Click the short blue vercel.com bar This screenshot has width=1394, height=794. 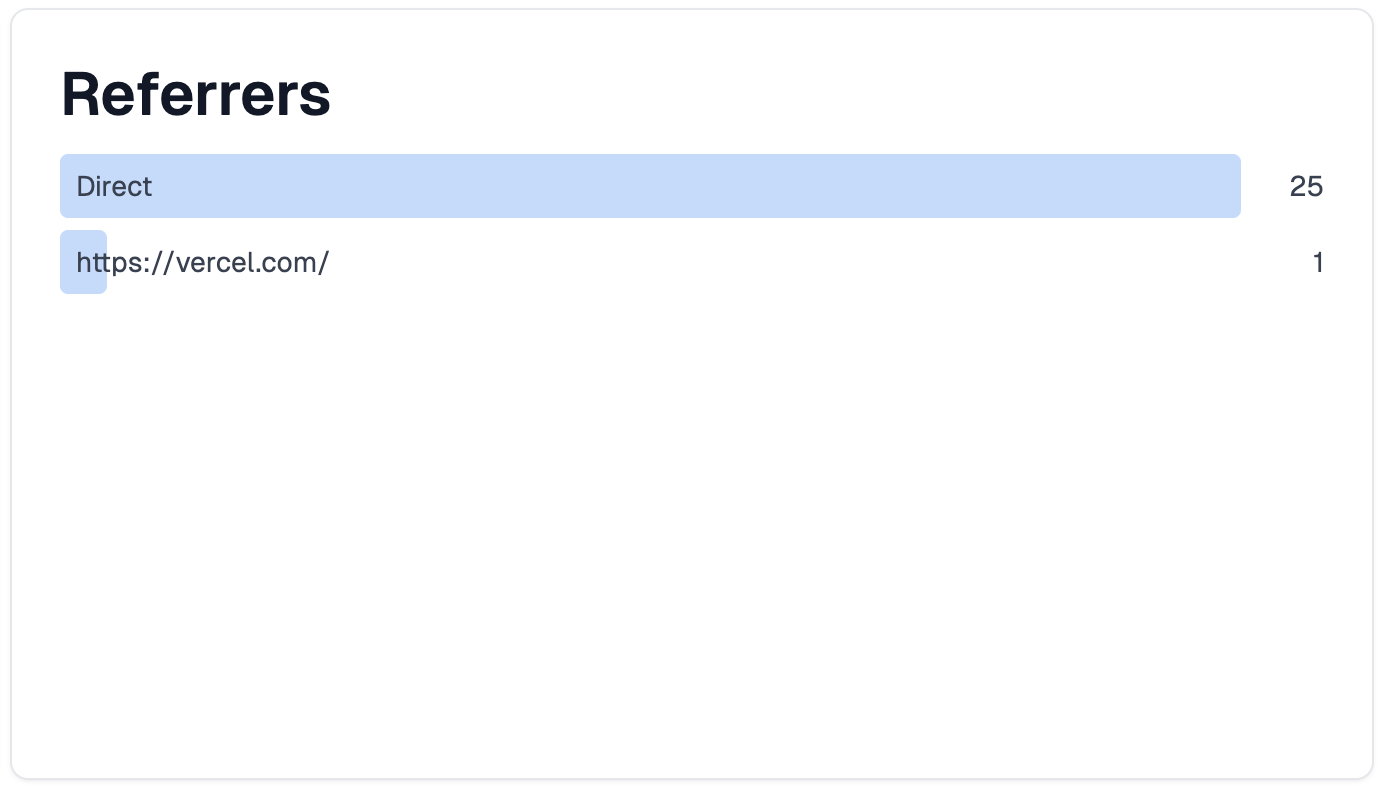click(83, 262)
